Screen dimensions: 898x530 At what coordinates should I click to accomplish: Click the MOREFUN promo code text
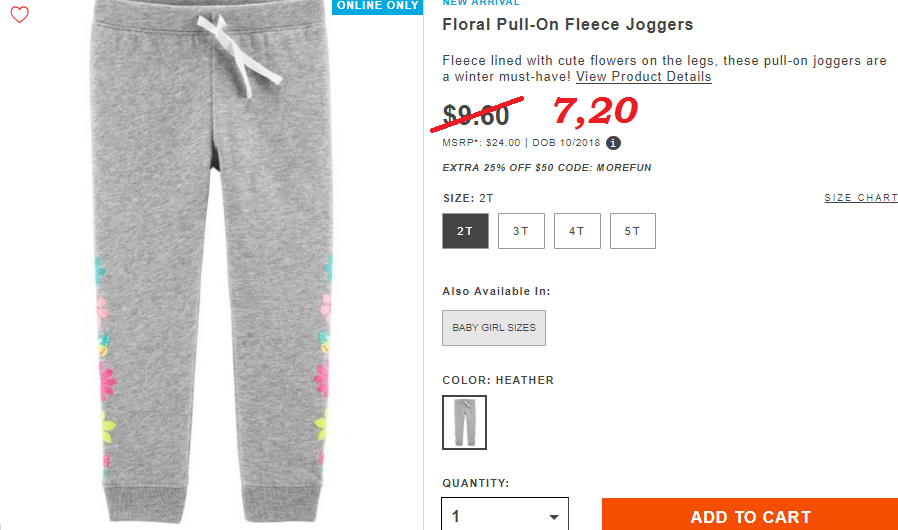624,168
